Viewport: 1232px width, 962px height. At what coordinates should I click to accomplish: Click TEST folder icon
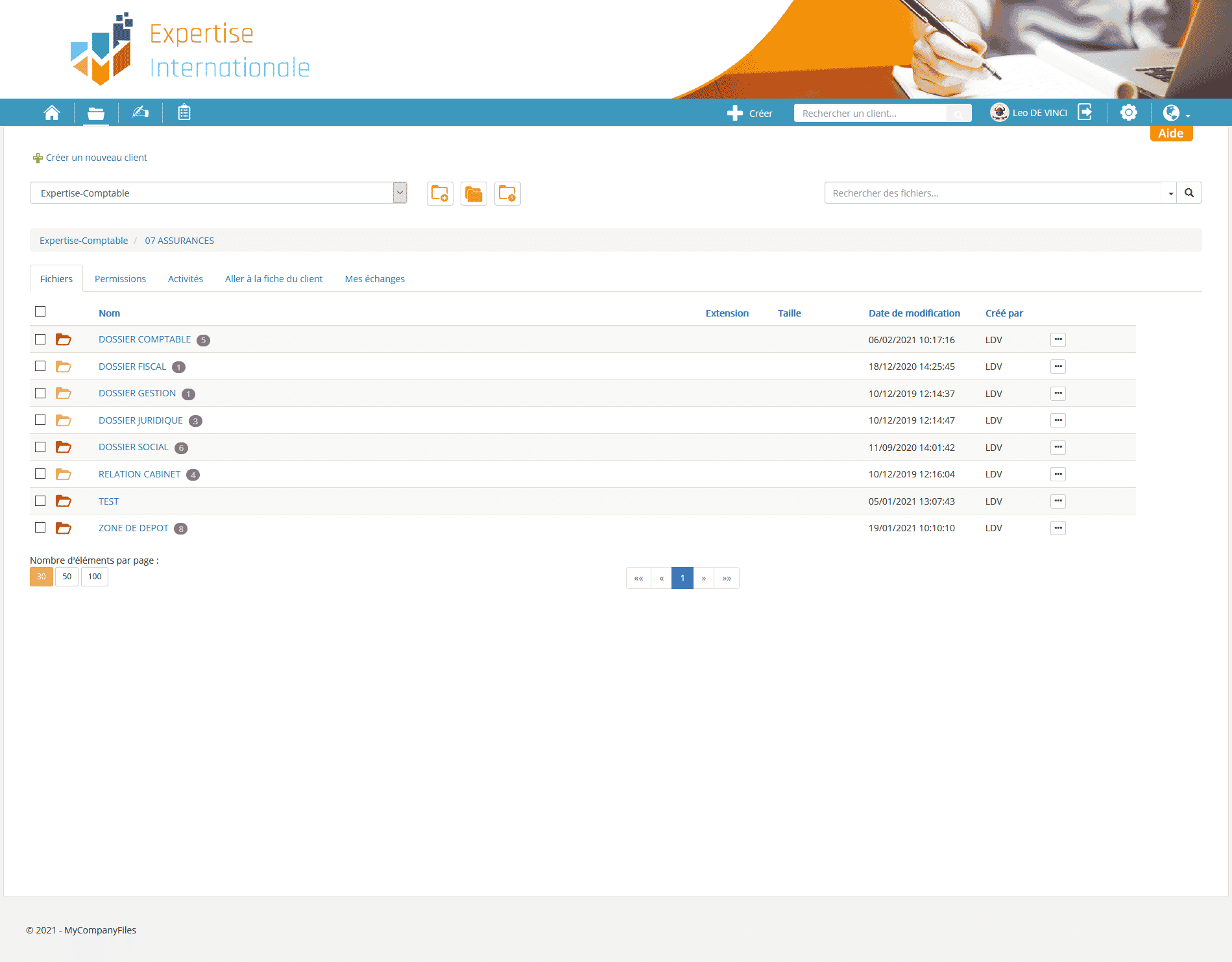[x=64, y=501]
